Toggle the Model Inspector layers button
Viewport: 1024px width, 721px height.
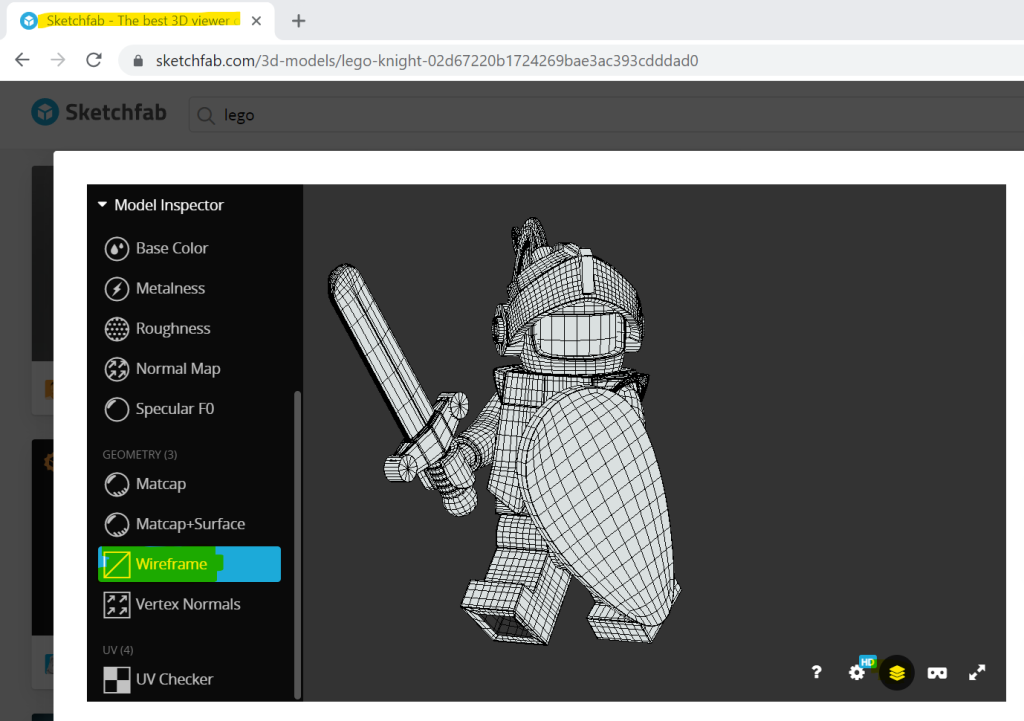coord(897,673)
